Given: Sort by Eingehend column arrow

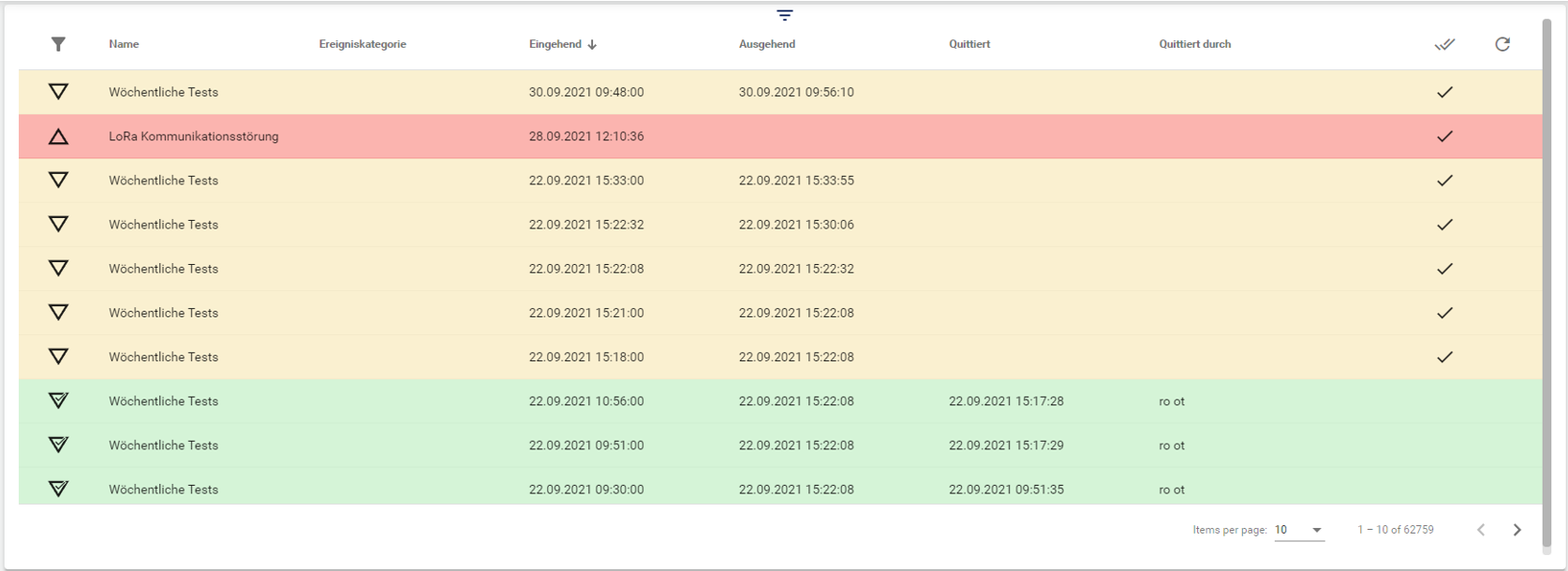Looking at the screenshot, I should [592, 44].
